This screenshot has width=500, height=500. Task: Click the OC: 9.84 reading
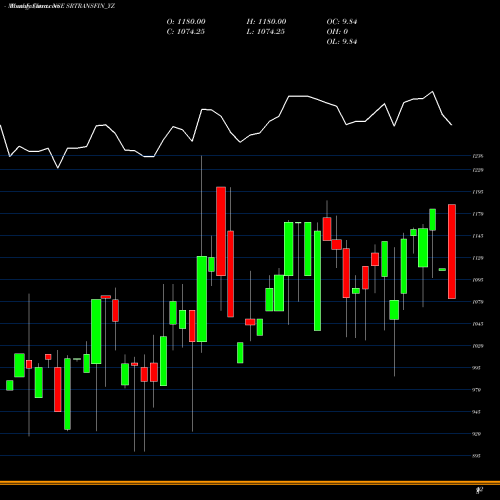[342, 22]
